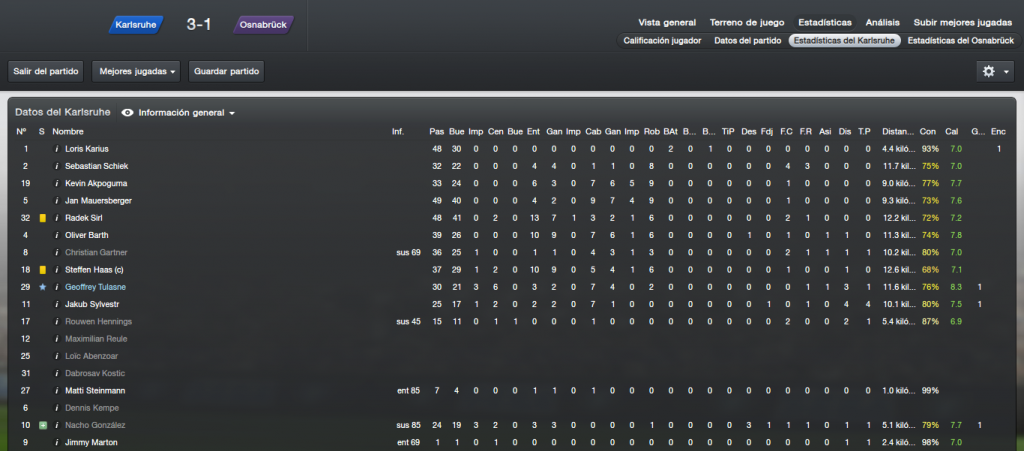Click Radek Sirl's yellow card icon

42,218
